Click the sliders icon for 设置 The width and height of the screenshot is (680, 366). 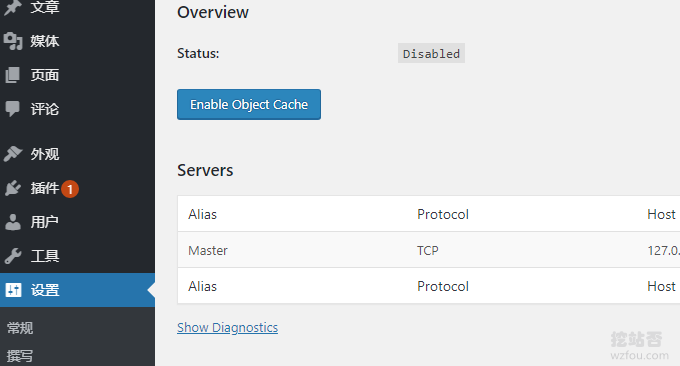pos(13,290)
